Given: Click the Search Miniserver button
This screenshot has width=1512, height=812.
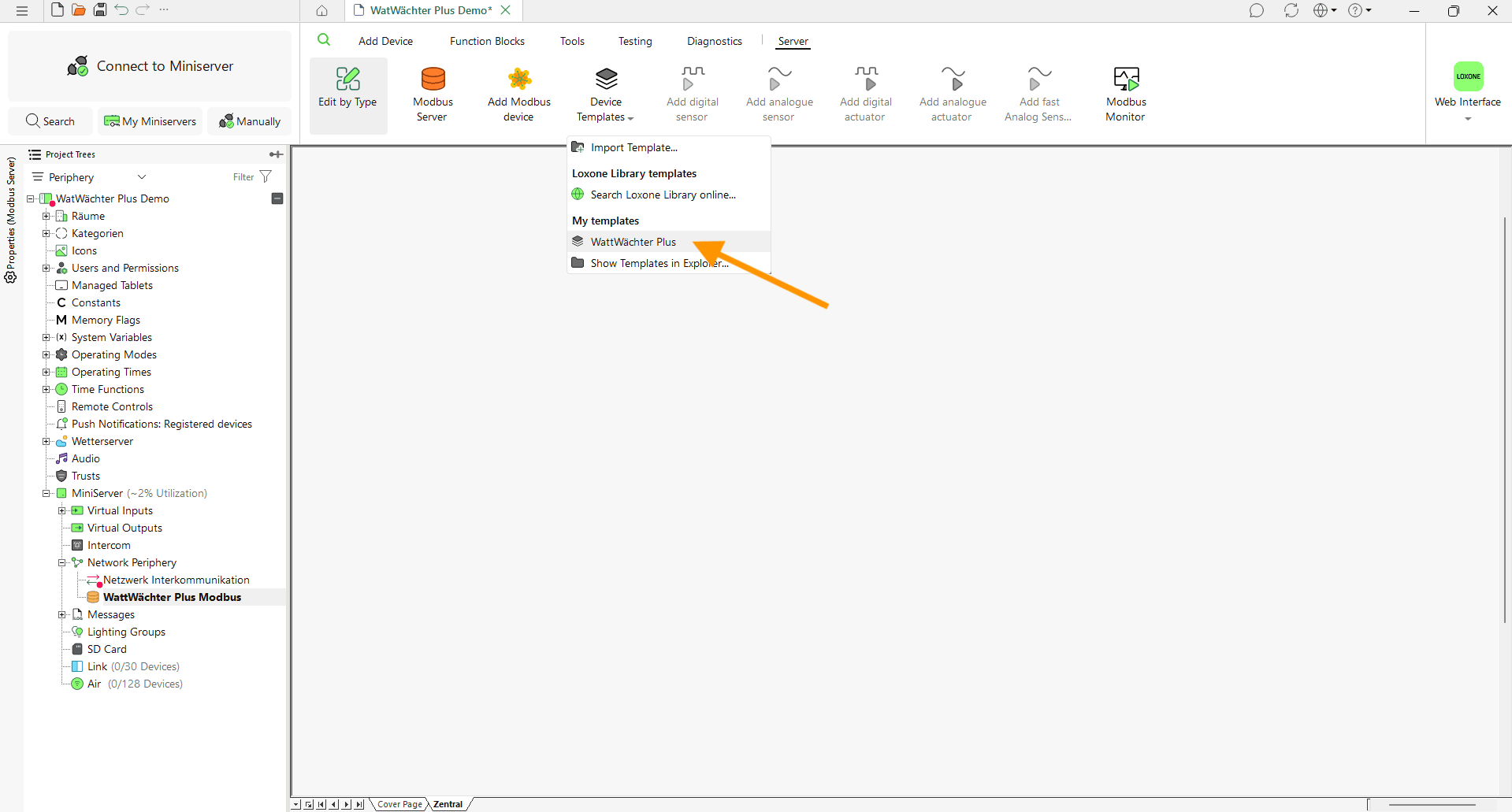Looking at the screenshot, I should tap(50, 121).
